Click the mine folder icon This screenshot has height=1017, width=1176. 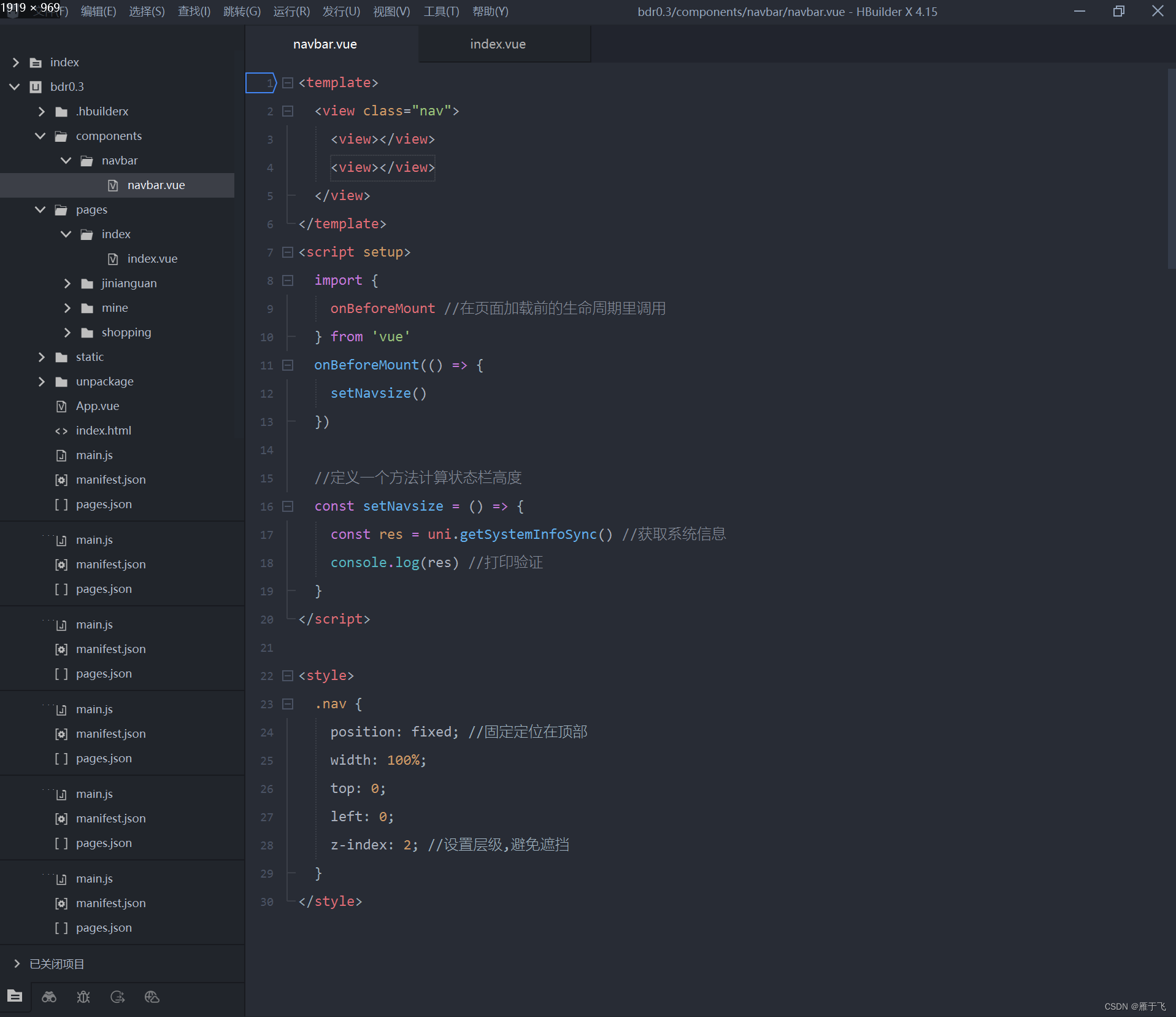point(87,308)
